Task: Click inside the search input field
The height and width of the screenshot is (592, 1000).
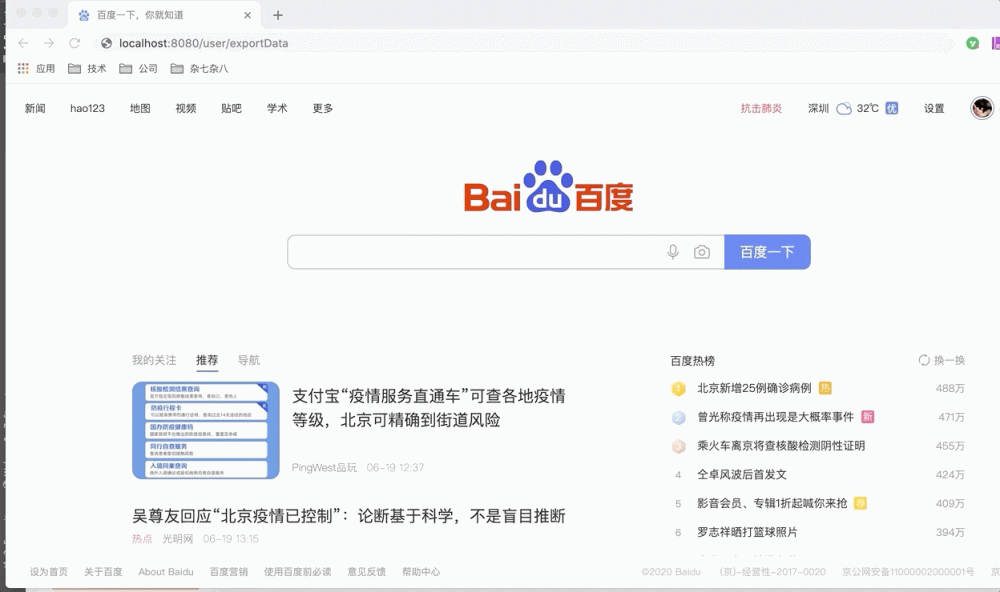Action: [x=470, y=252]
